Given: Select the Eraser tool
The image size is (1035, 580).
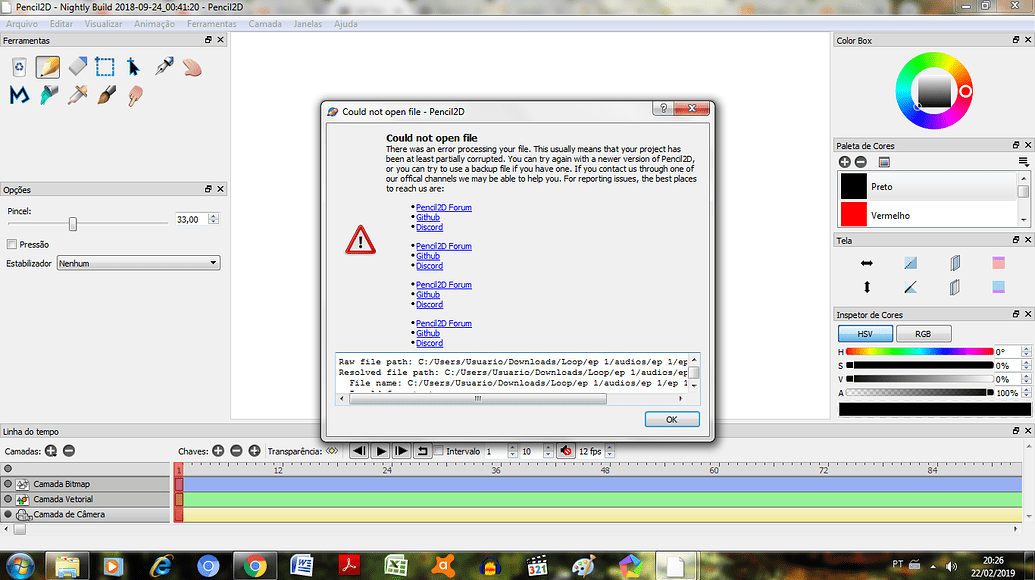Looking at the screenshot, I should point(77,67).
